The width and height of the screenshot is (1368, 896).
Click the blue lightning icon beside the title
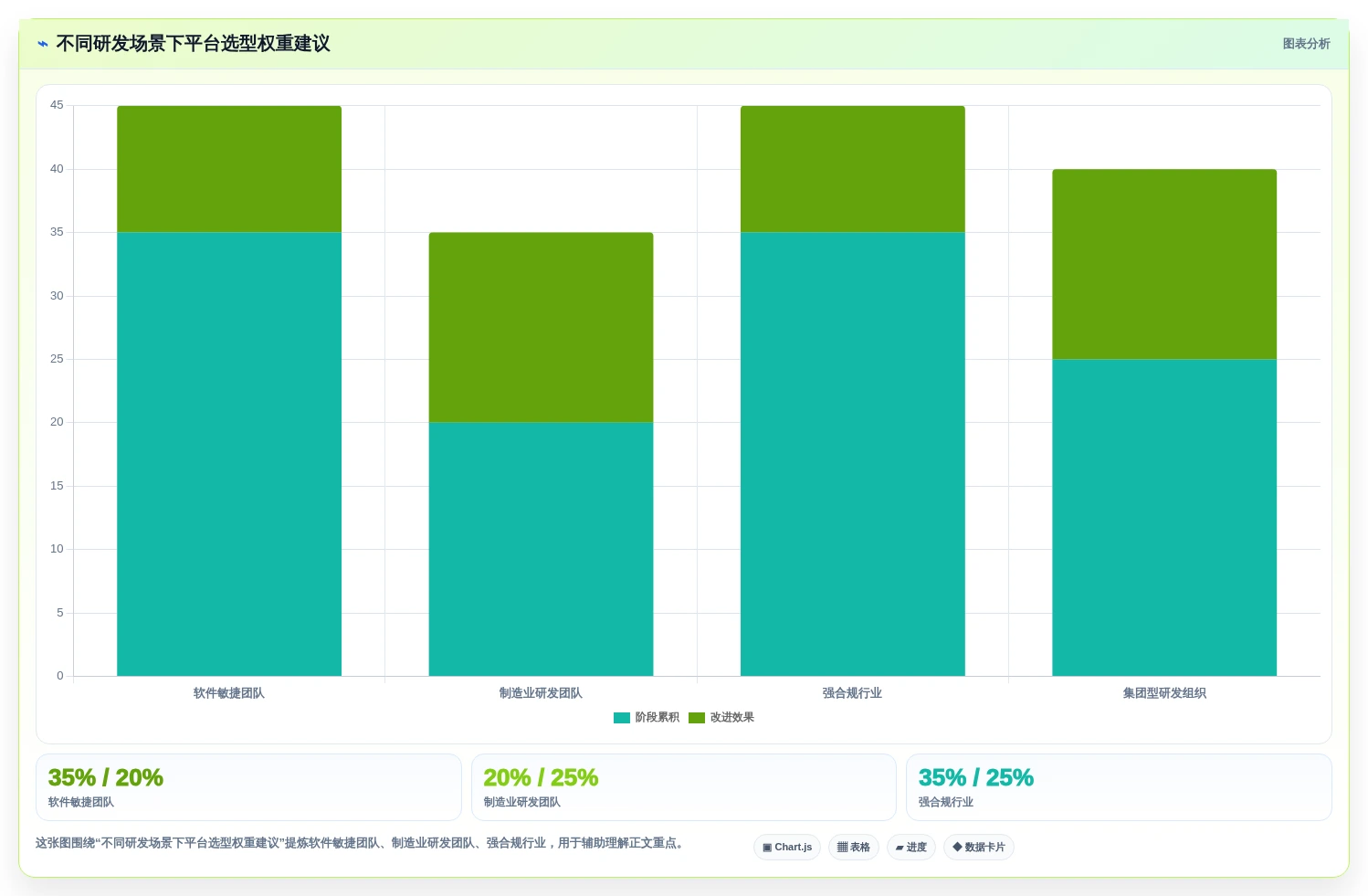pyautogui.click(x=42, y=44)
